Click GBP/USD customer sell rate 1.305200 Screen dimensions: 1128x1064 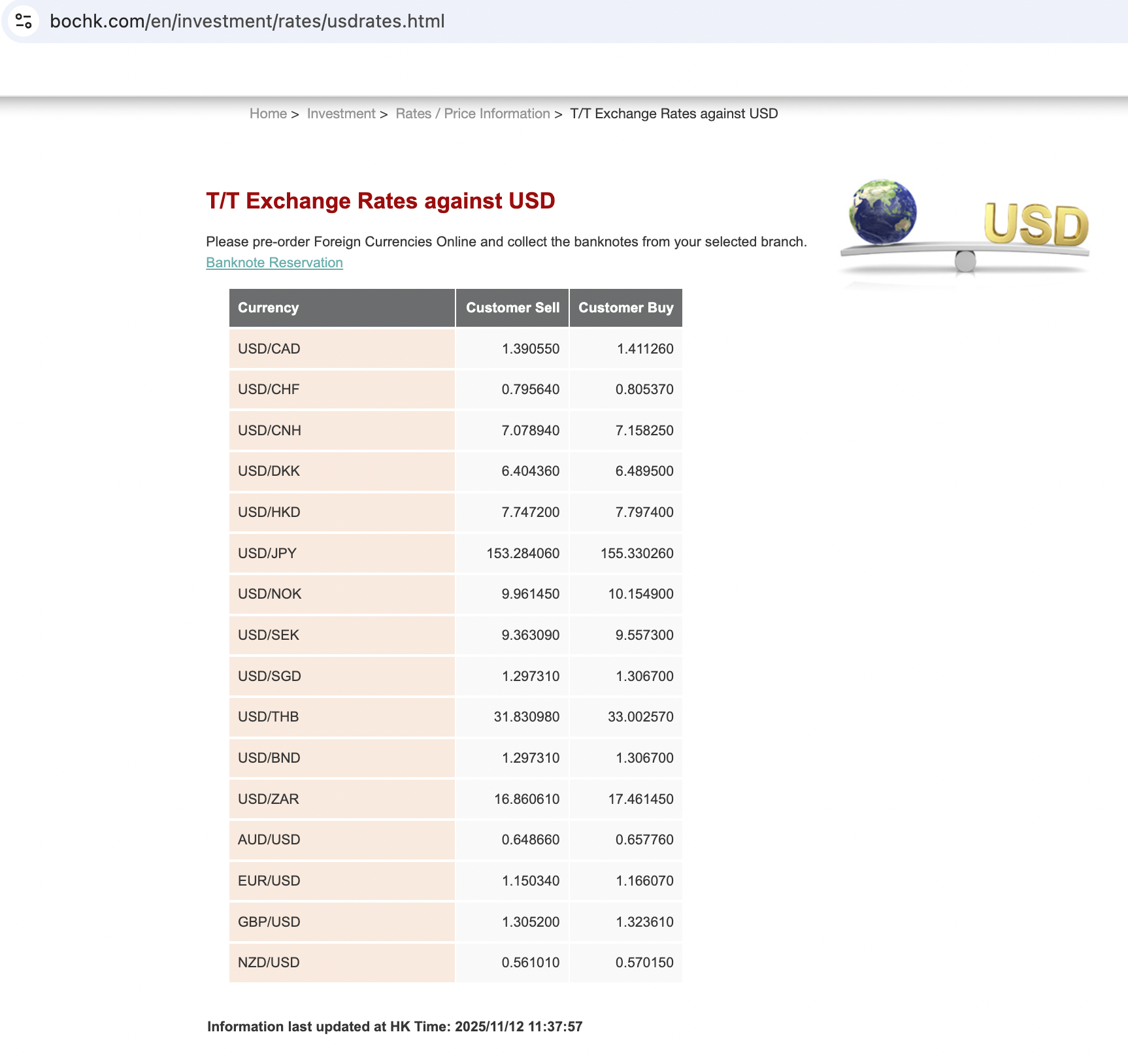[x=530, y=922]
